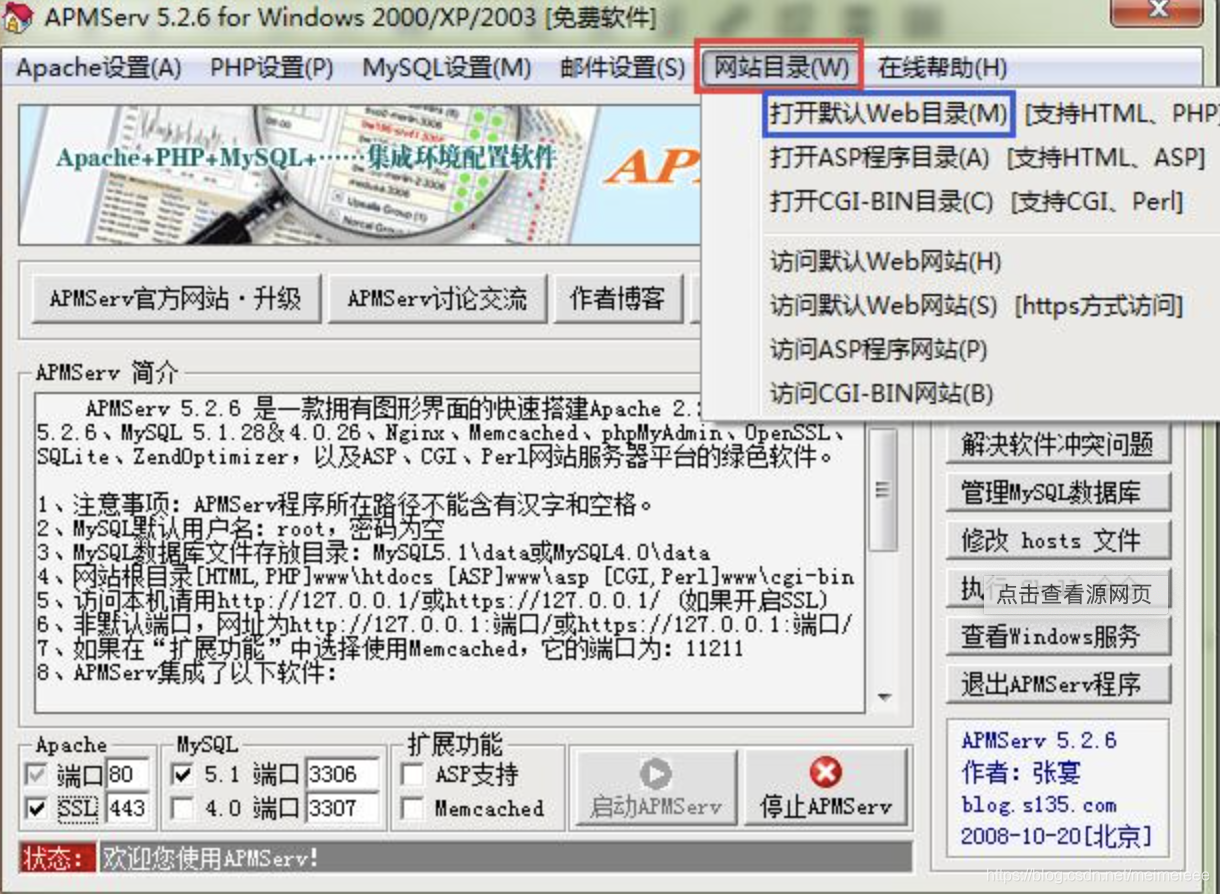Choose 访问CGI-BIN网站(B) menu entry
The width and height of the screenshot is (1220, 894).
[881, 393]
